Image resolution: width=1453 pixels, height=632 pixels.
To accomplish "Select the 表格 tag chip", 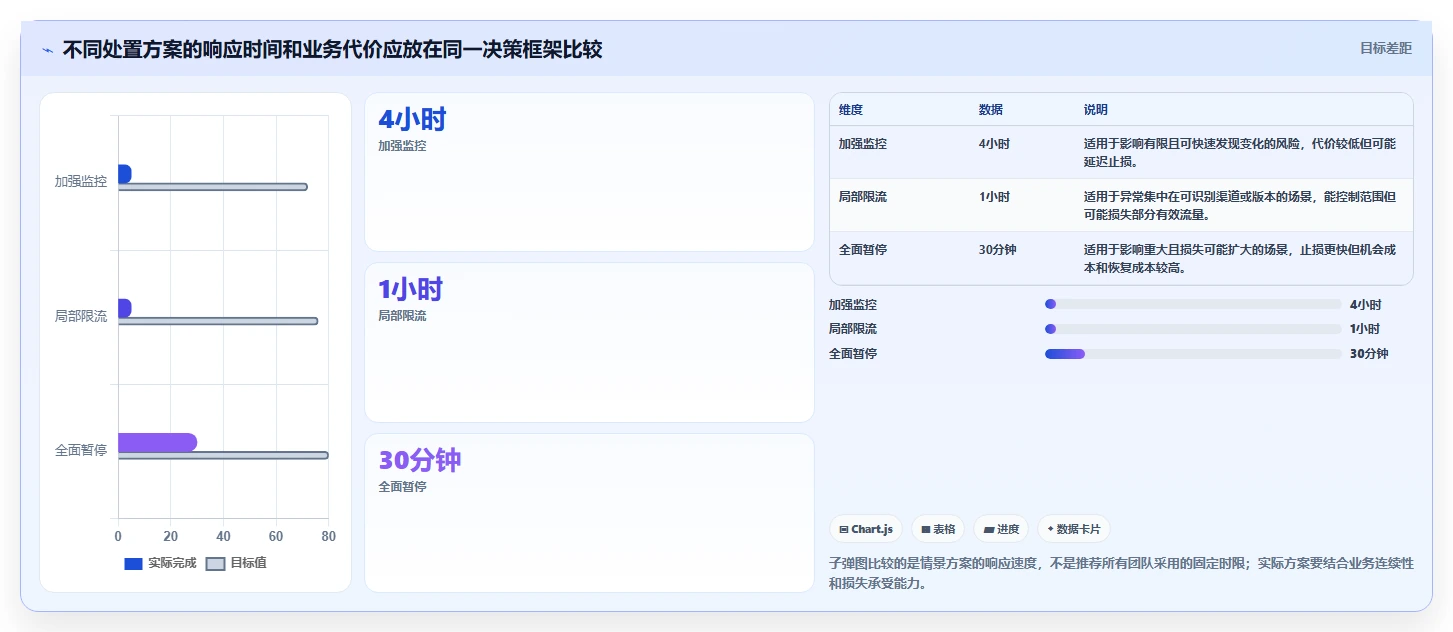I will pyautogui.click(x=938, y=529).
